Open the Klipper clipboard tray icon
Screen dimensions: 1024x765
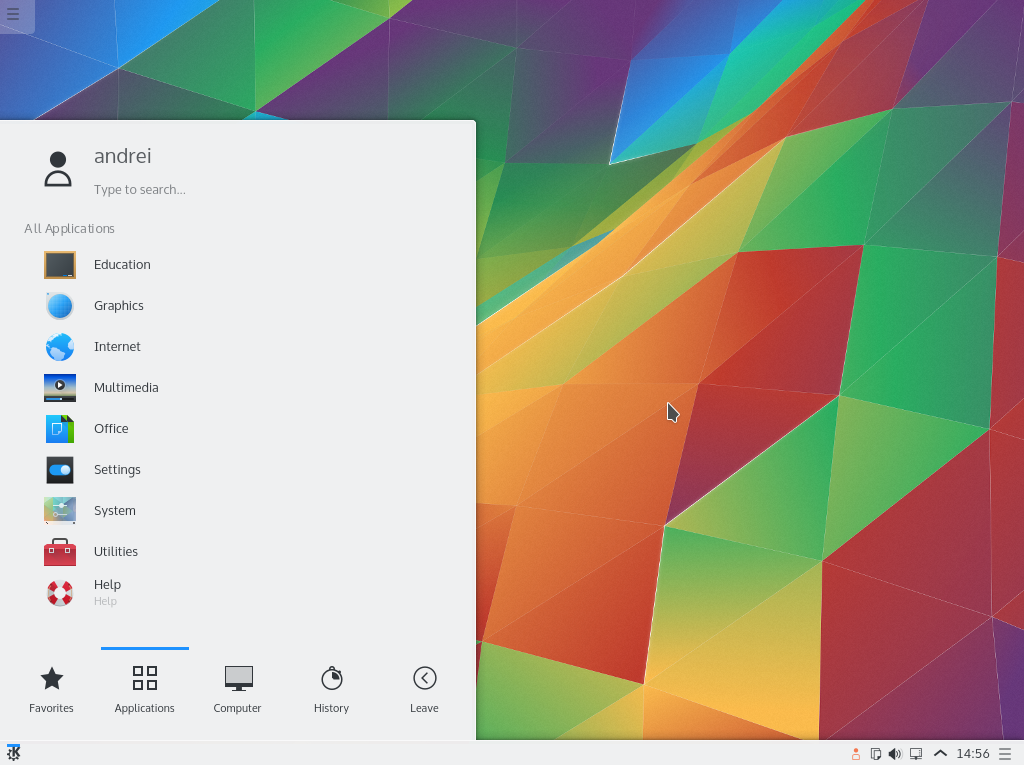tap(877, 753)
